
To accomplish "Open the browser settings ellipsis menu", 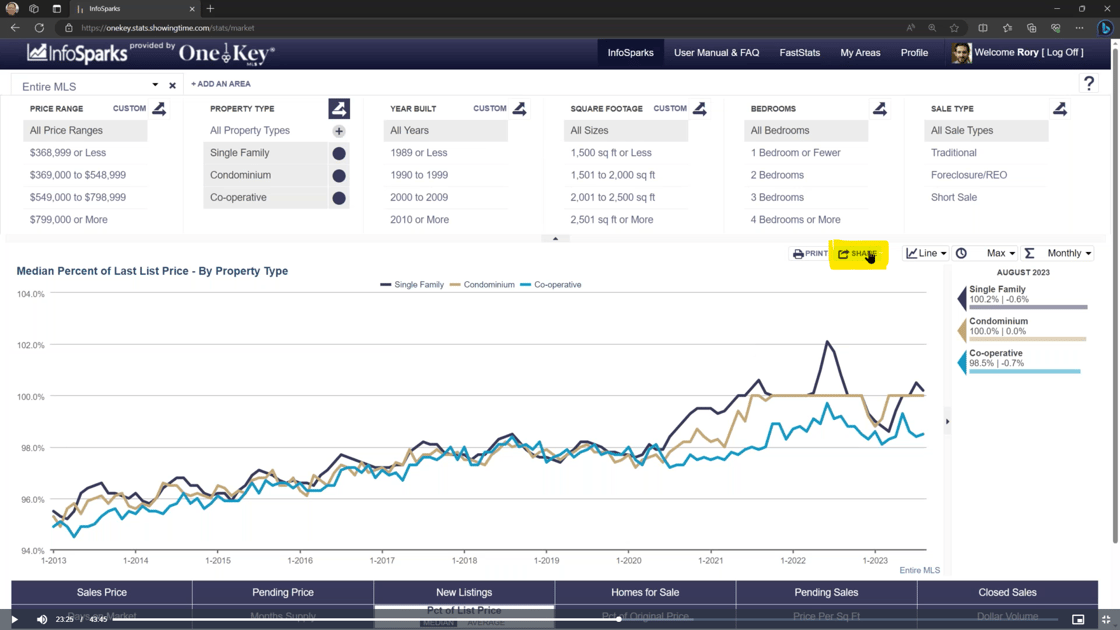I will pyautogui.click(x=1079, y=28).
